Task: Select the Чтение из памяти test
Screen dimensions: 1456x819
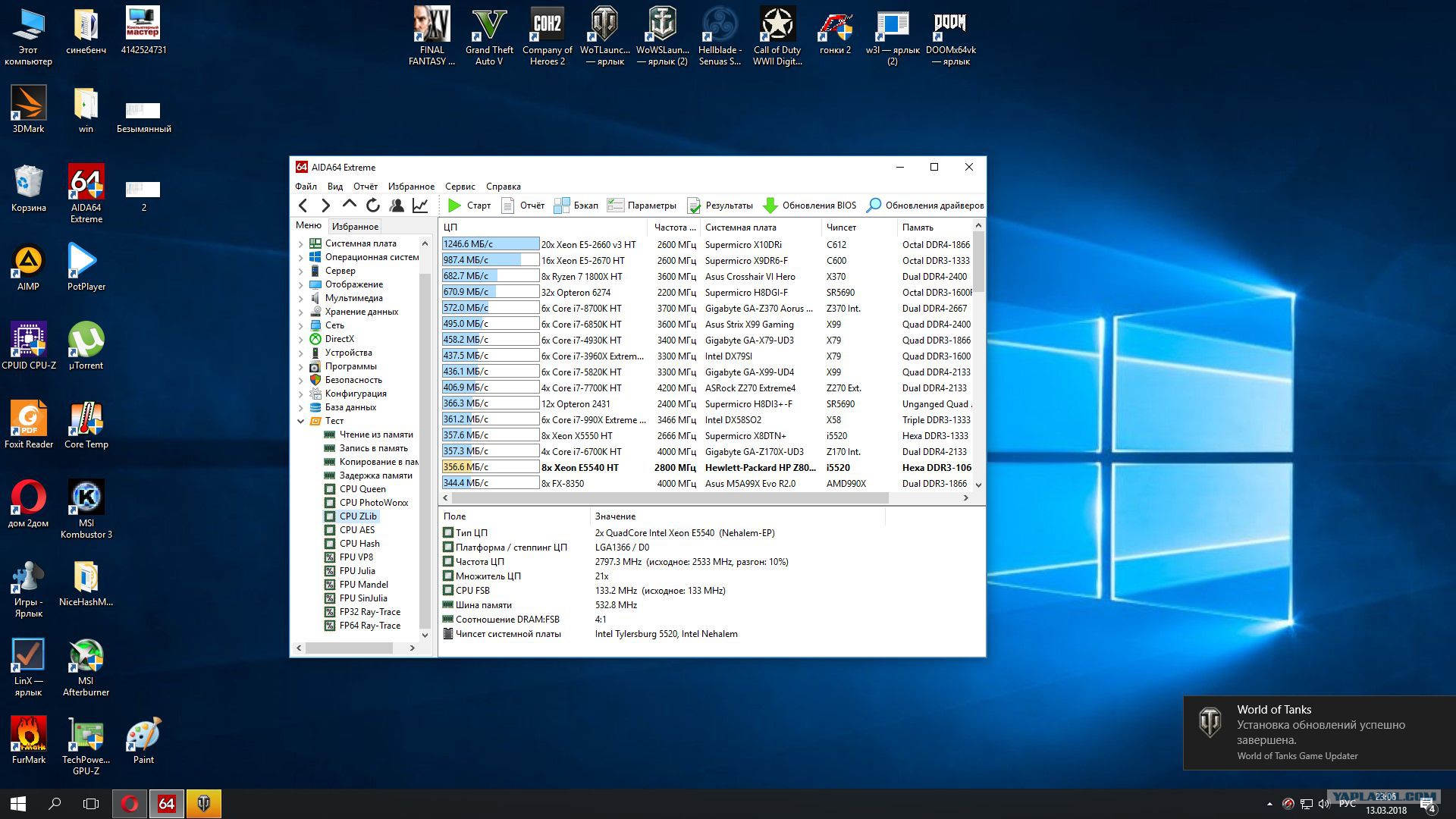Action: click(376, 435)
